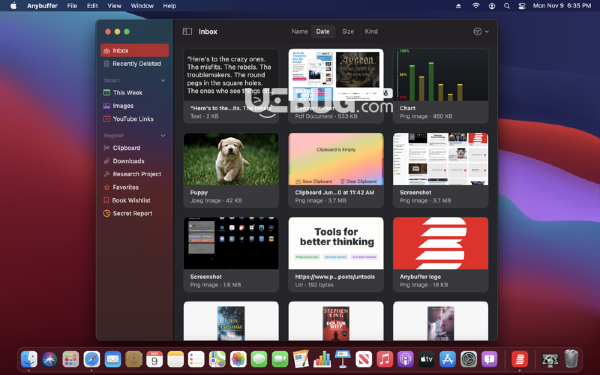This screenshot has width=600, height=375.
Task: Collapse the Regular section in sidebar
Action: 163,135
